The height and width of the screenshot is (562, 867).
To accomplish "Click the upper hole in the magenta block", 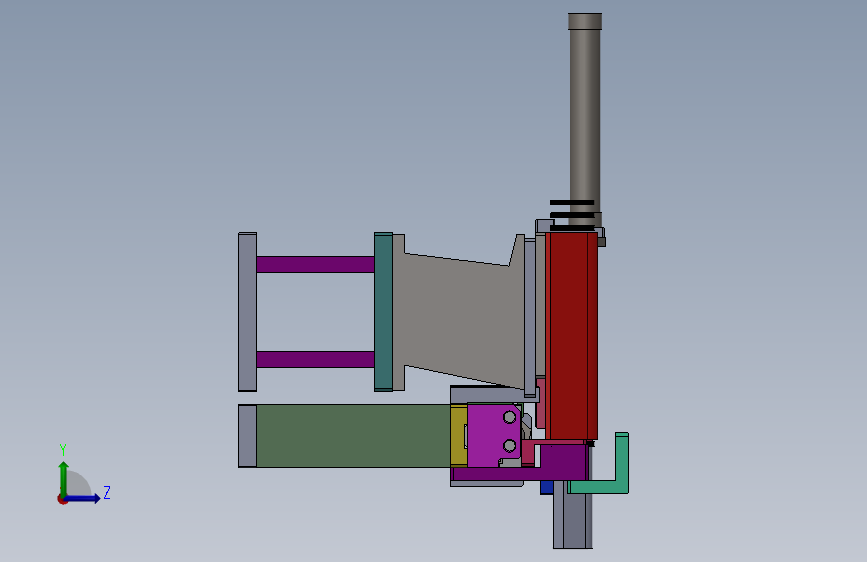I will point(509,417).
